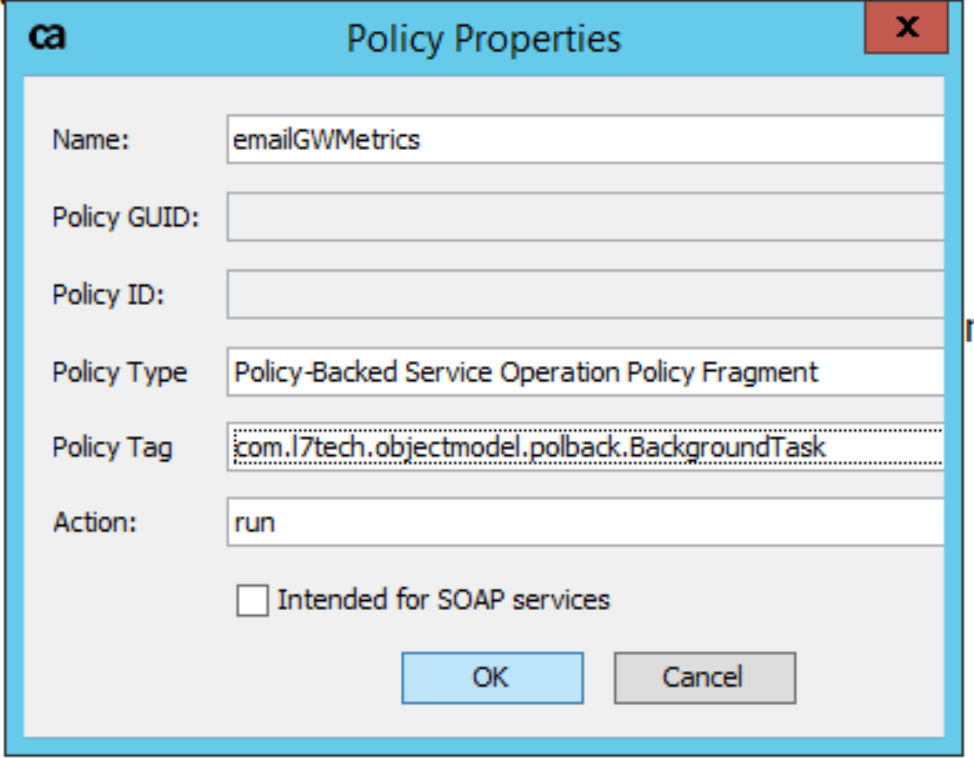Click the "Policy ID:" label
The width and height of the screenshot is (974, 758).
pyautogui.click(x=108, y=296)
